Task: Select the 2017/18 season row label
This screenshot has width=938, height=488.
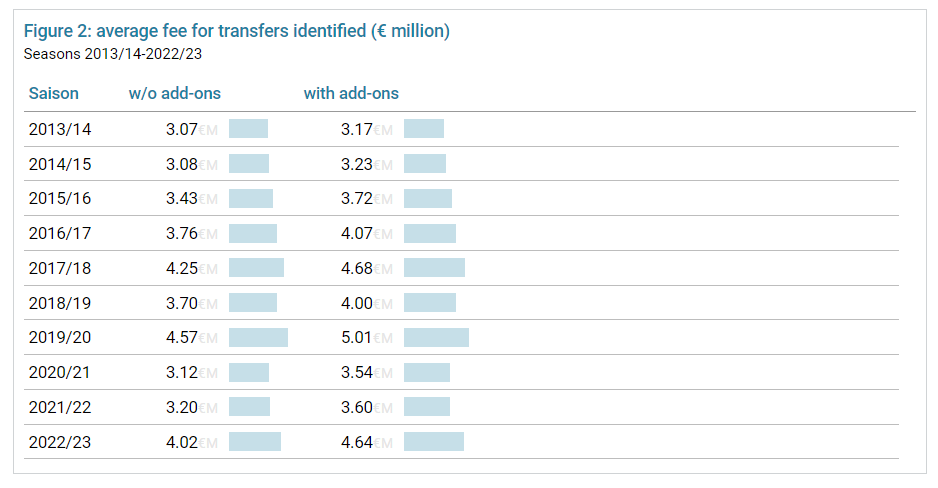Action: (60, 268)
